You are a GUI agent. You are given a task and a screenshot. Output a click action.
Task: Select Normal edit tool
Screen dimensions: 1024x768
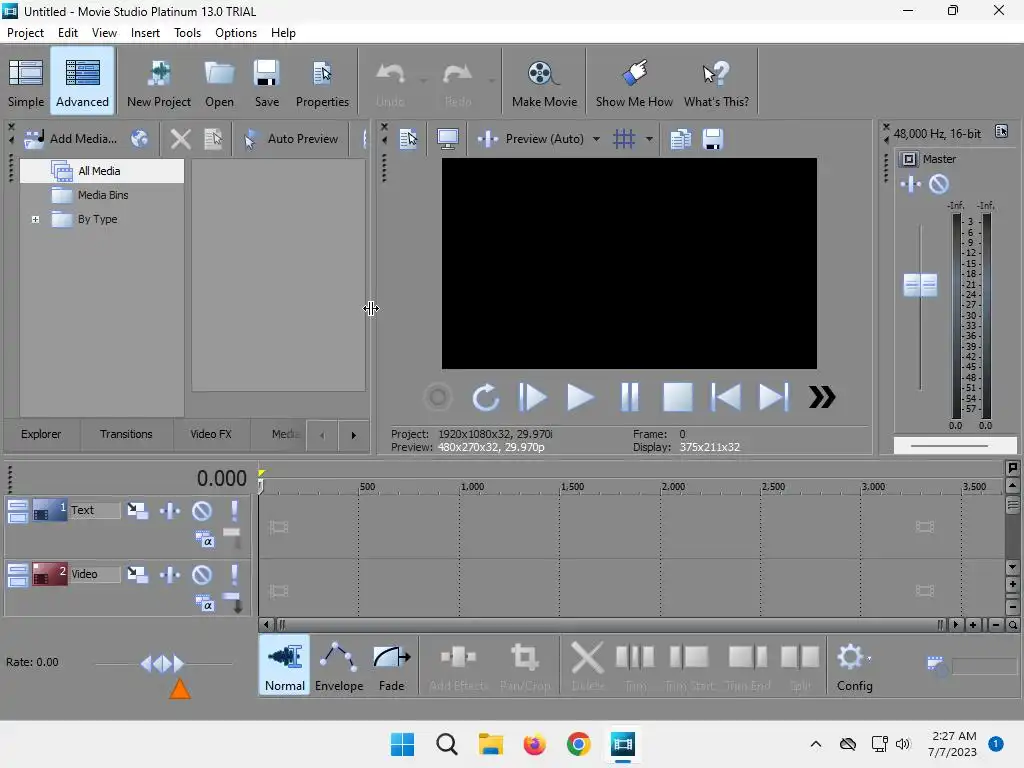[285, 665]
